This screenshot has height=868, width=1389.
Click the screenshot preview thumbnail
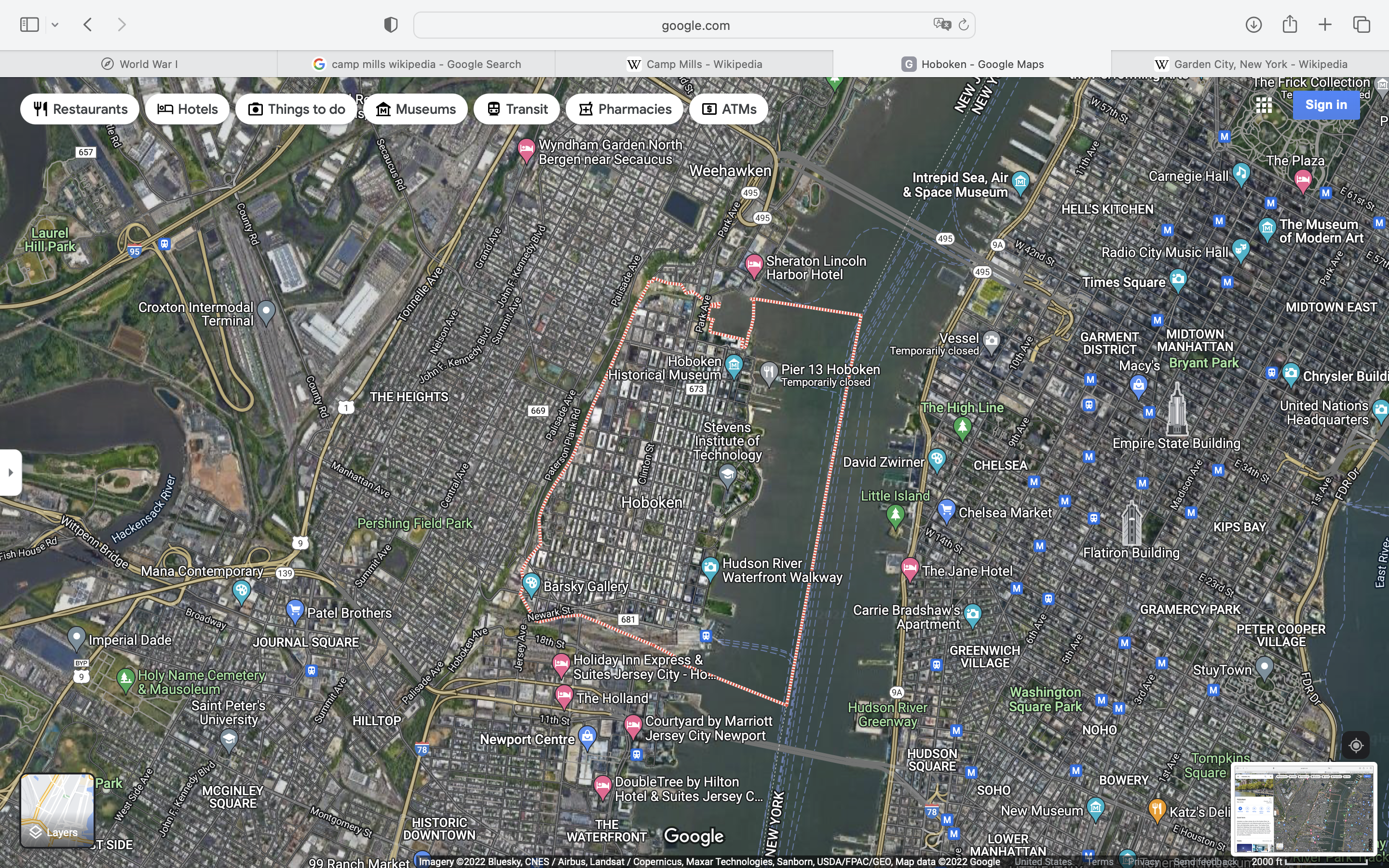[x=1304, y=809]
